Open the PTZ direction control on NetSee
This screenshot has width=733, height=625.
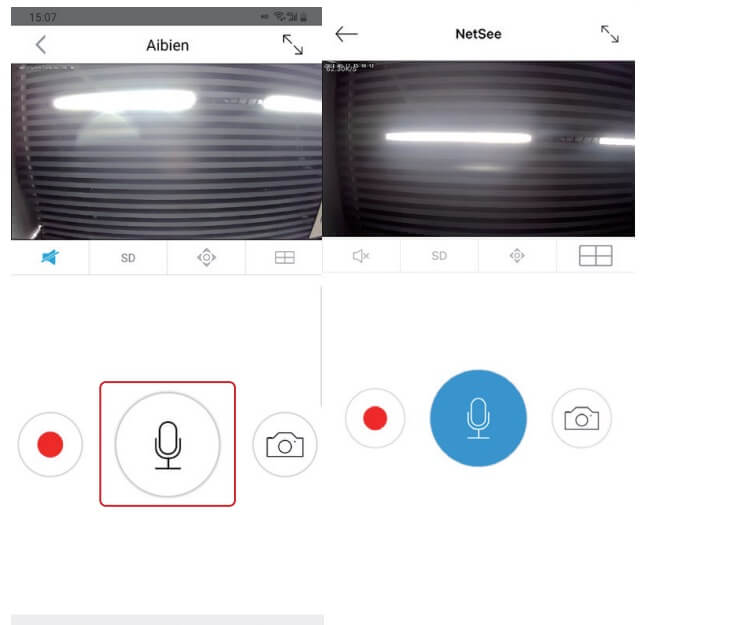pyautogui.click(x=517, y=256)
